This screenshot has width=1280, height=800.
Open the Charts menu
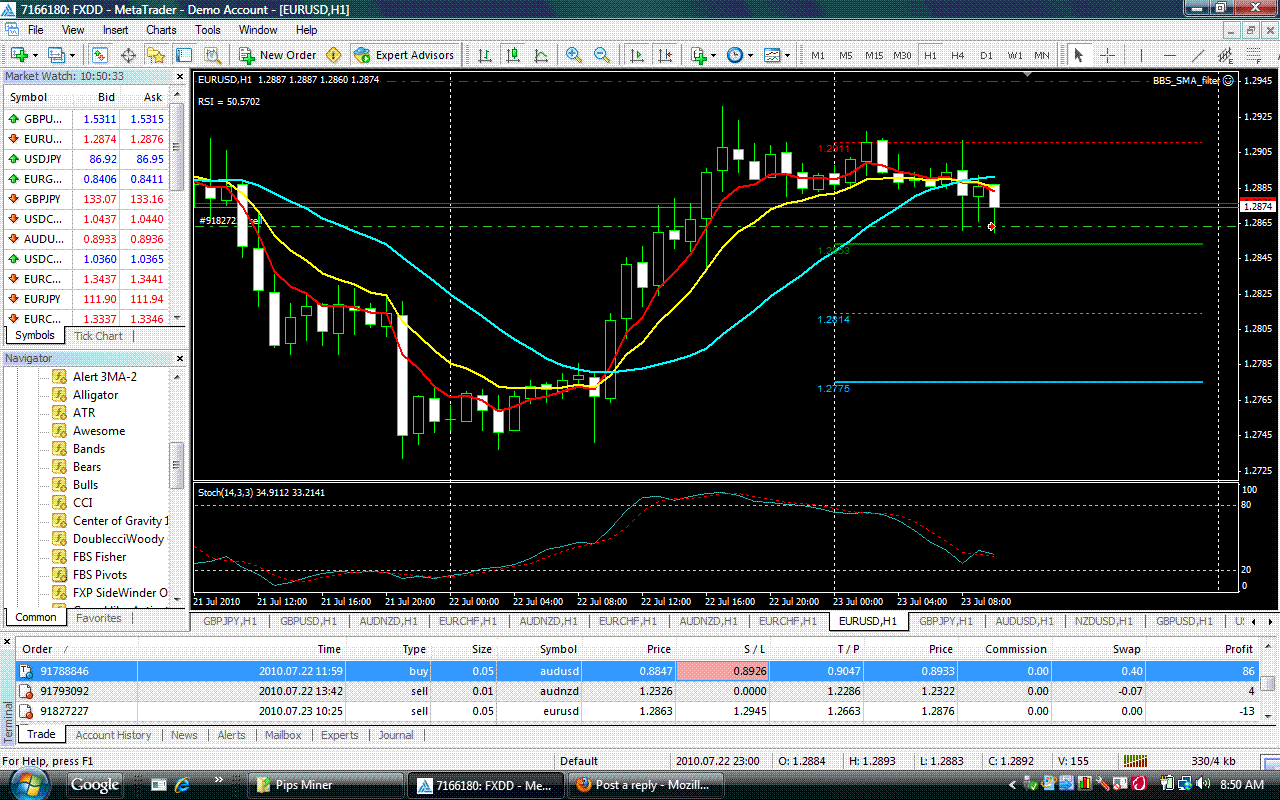pos(161,30)
